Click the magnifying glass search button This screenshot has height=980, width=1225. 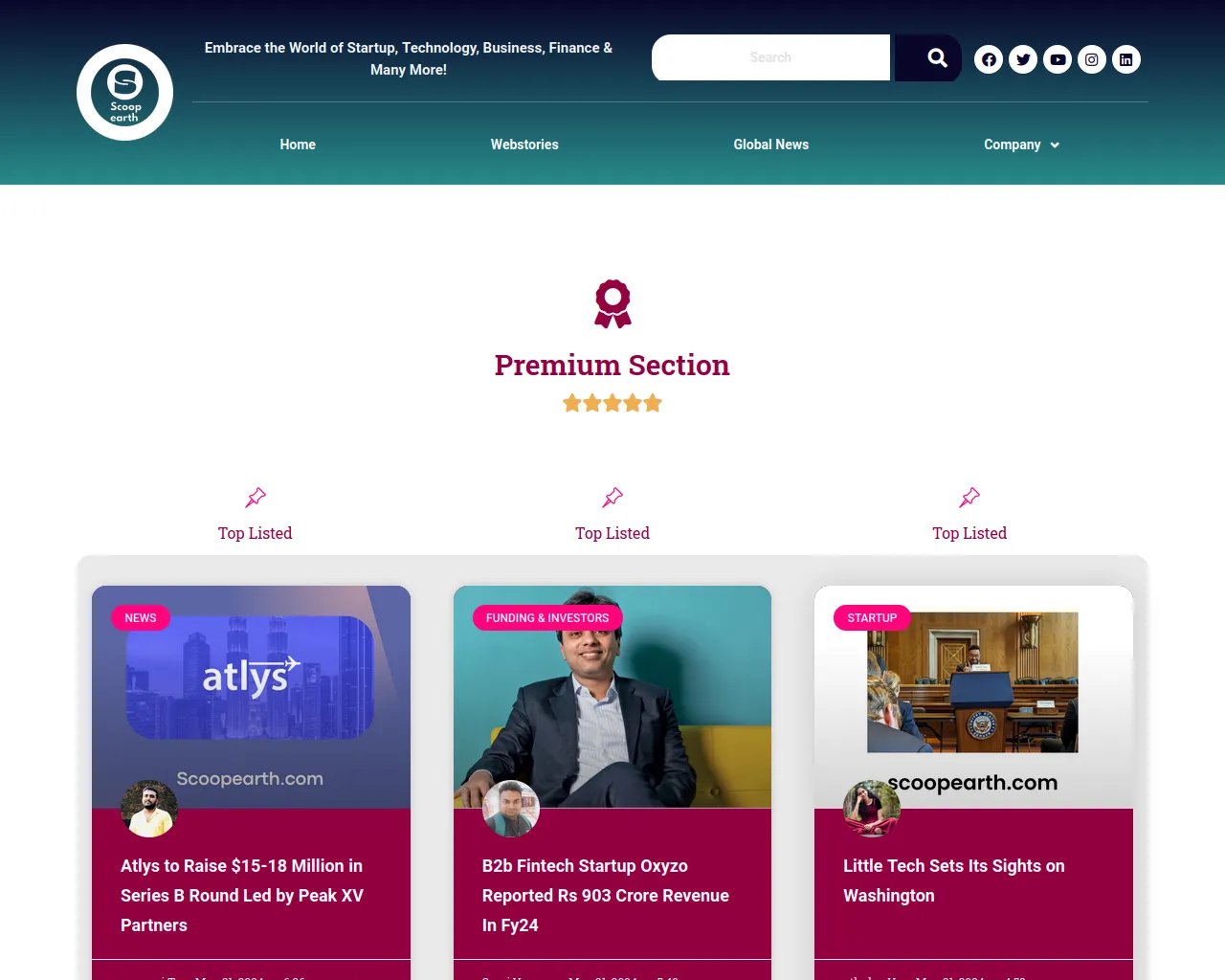[928, 57]
